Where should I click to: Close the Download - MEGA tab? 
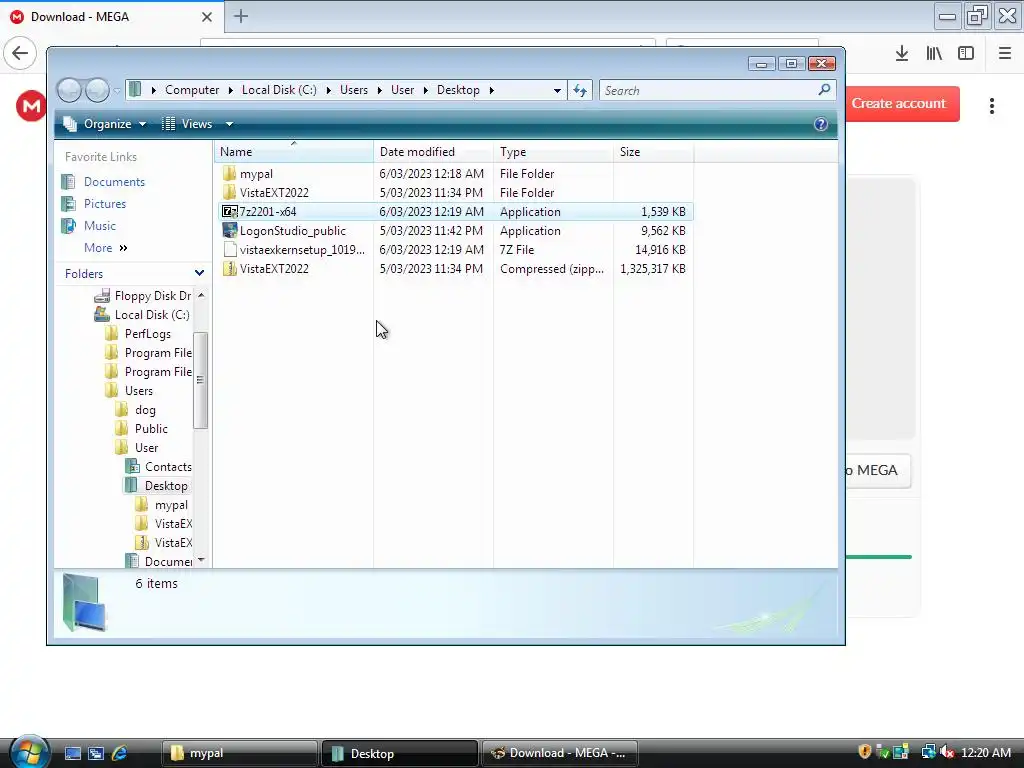tap(206, 17)
